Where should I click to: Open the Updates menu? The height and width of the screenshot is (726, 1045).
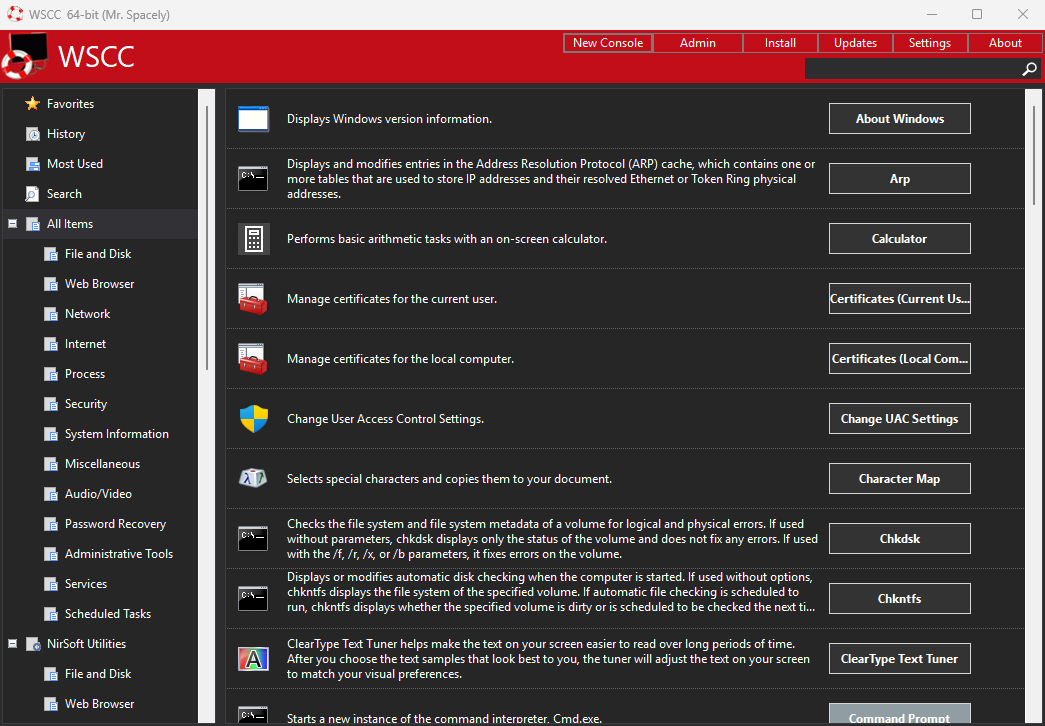click(855, 43)
